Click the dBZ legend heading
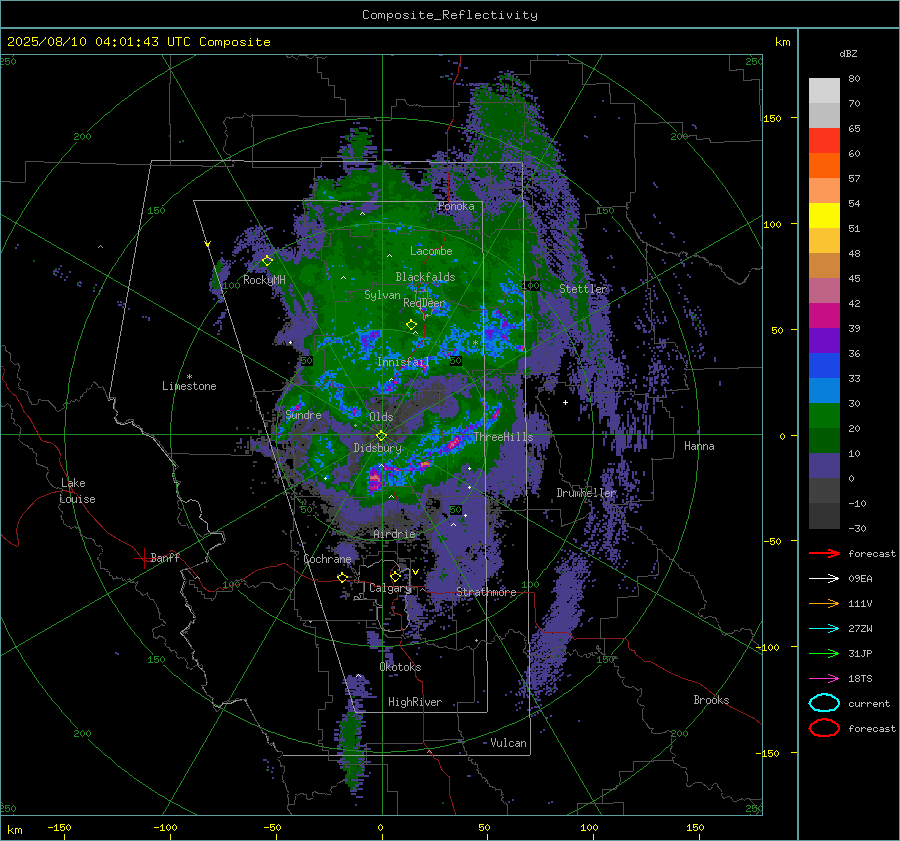The width and height of the screenshot is (900, 841). tap(848, 53)
